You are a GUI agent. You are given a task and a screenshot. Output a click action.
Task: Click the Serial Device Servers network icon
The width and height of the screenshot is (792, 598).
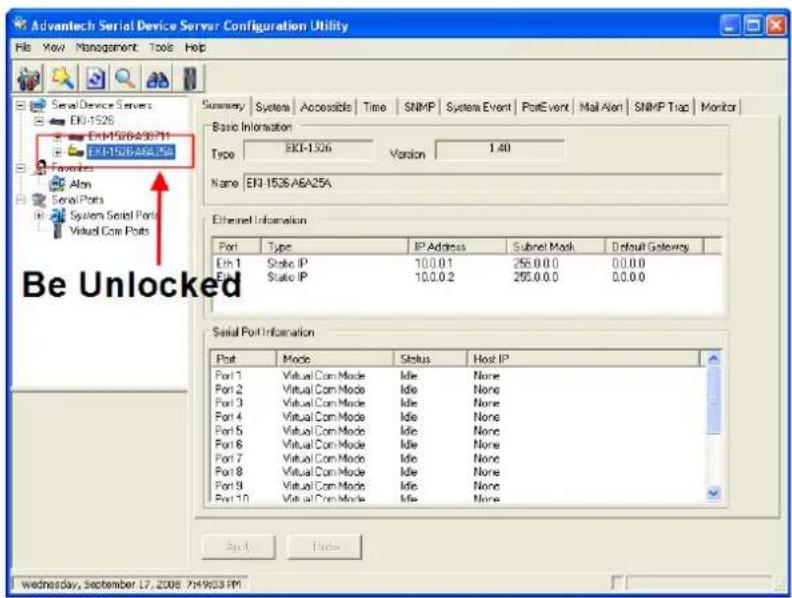coord(38,105)
